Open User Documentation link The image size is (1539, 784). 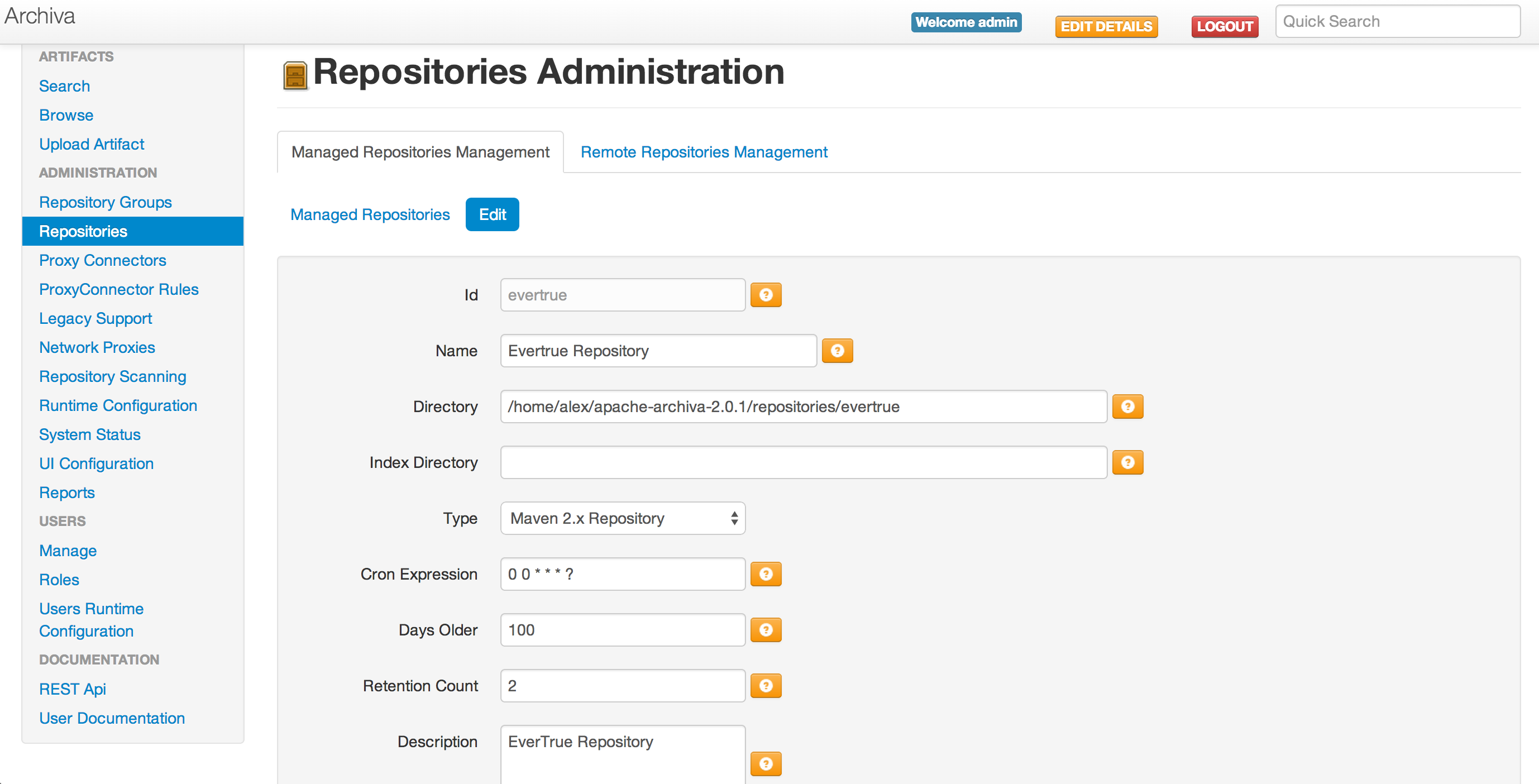(112, 718)
